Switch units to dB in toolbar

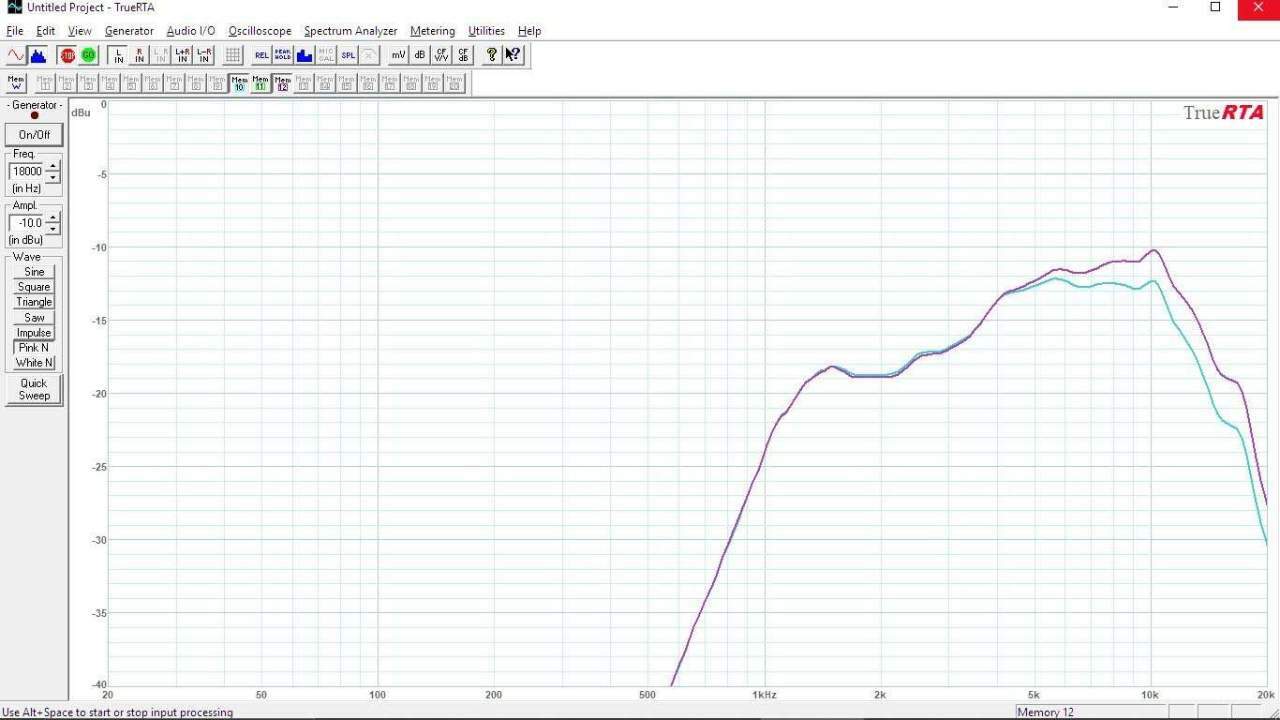point(420,55)
